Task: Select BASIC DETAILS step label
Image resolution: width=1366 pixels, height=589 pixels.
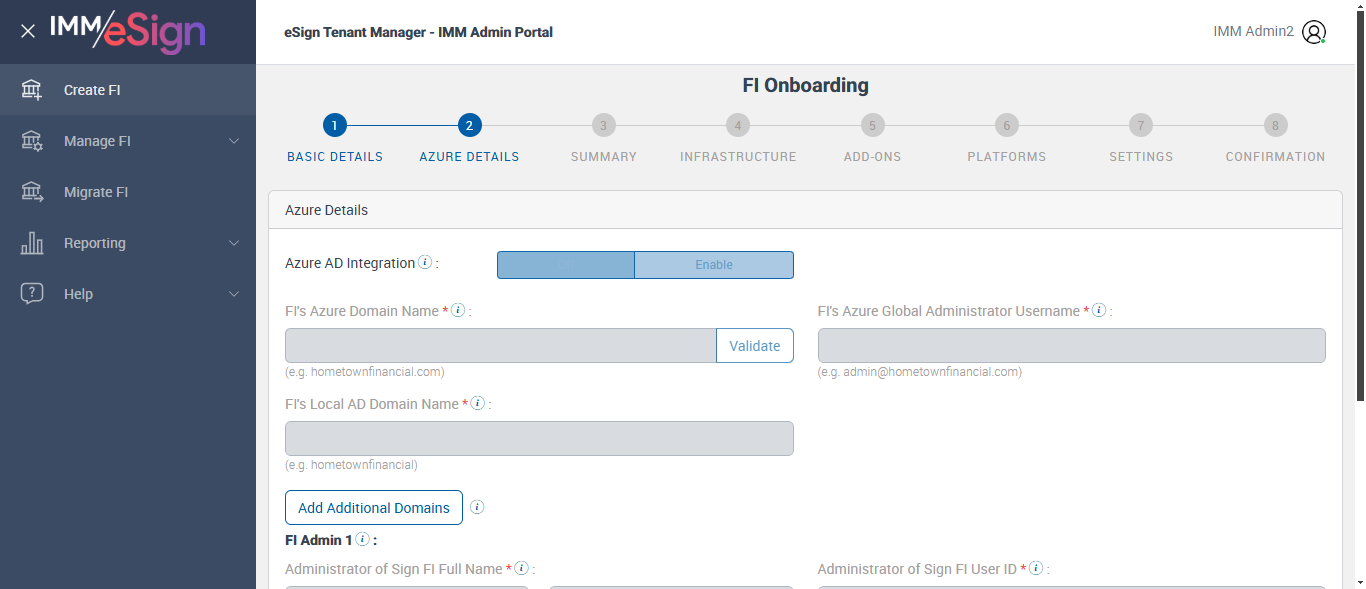Action: [335, 157]
